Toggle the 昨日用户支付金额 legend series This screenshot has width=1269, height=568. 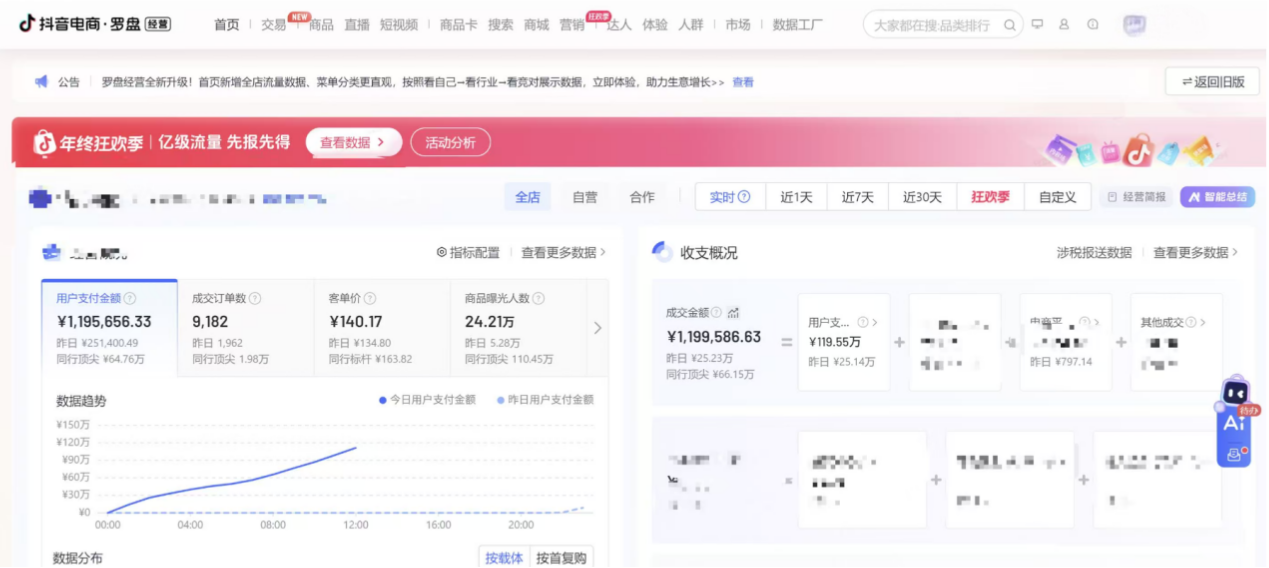click(x=545, y=400)
